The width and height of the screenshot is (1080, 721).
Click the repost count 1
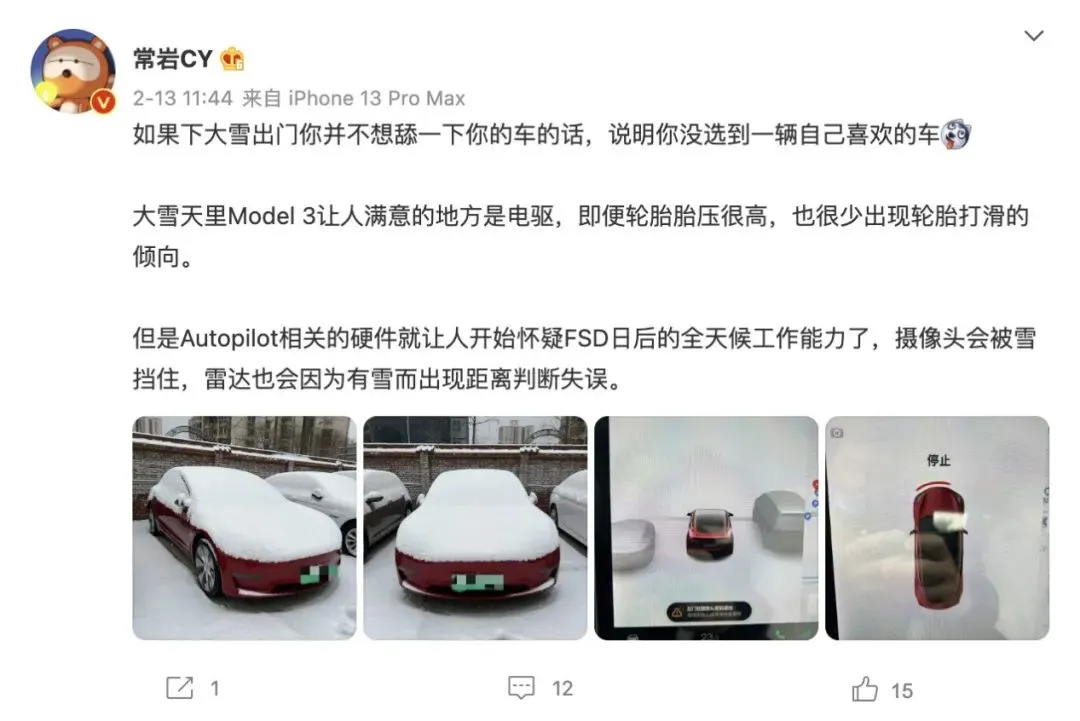coord(215,688)
